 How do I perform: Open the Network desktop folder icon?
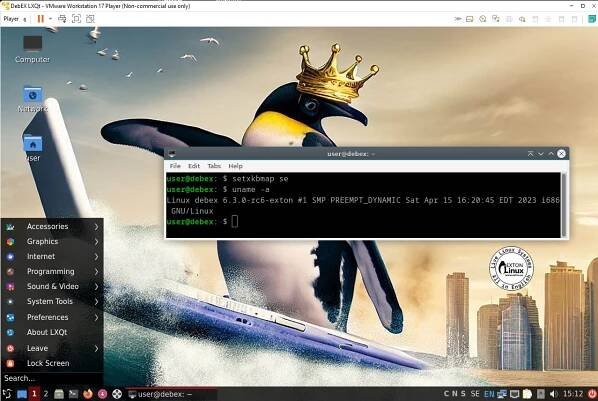click(x=33, y=98)
